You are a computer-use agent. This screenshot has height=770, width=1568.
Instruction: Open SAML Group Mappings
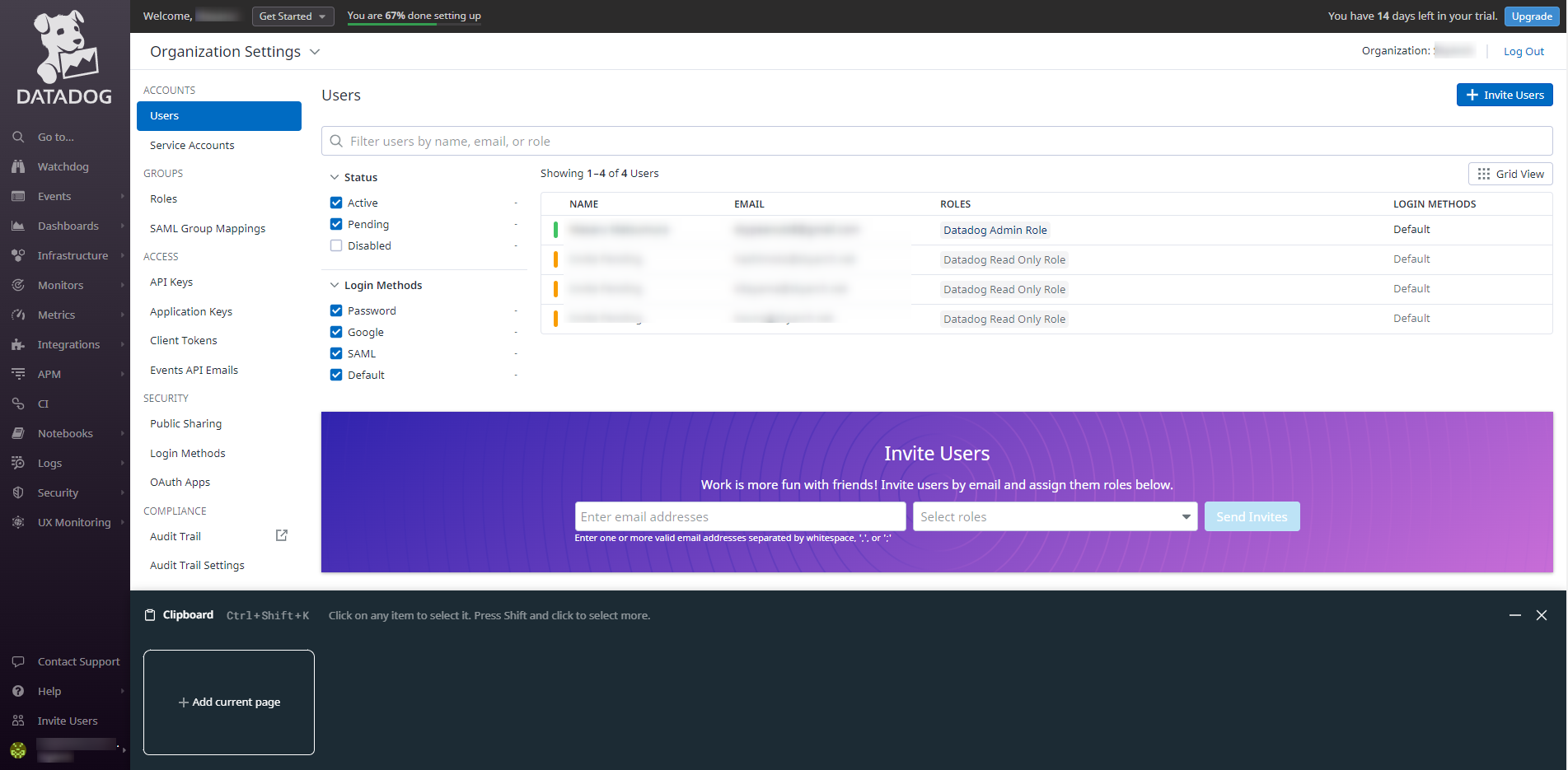(x=208, y=228)
